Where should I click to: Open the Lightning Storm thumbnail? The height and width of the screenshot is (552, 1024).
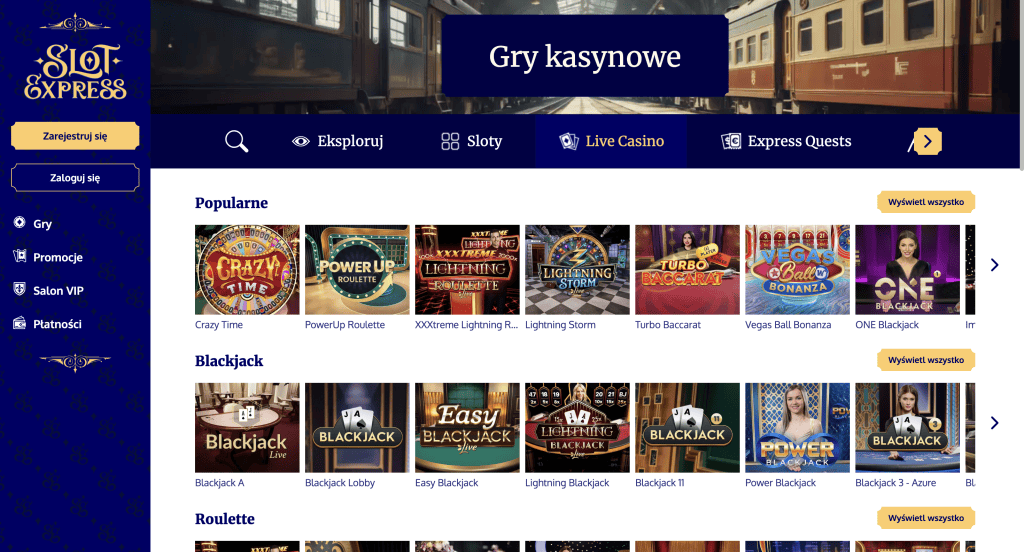577,270
